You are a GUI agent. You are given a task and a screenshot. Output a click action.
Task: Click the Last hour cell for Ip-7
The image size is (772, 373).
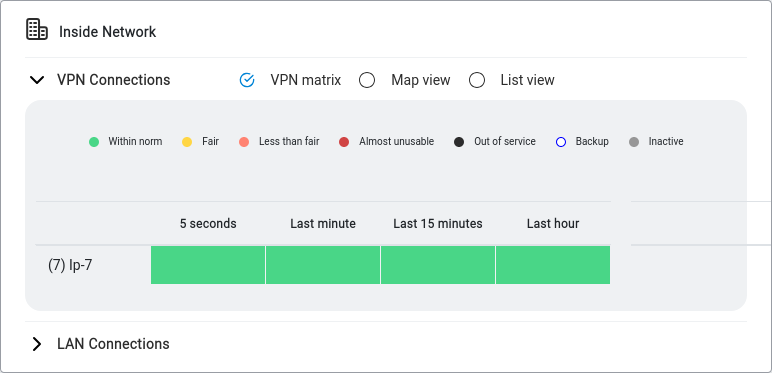pos(553,265)
